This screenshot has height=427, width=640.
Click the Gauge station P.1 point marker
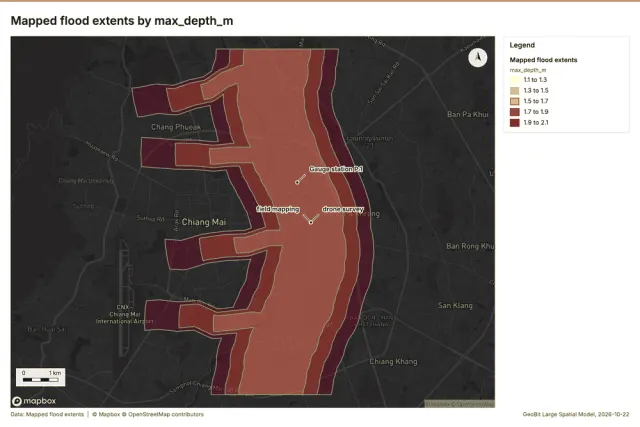coord(297,182)
